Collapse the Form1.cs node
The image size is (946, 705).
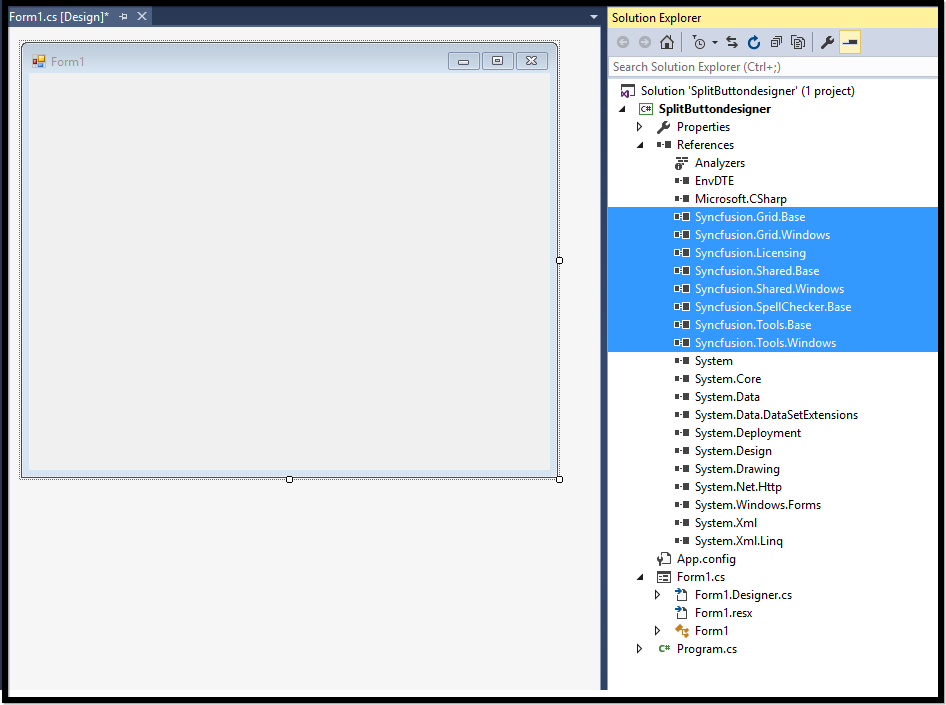[641, 577]
